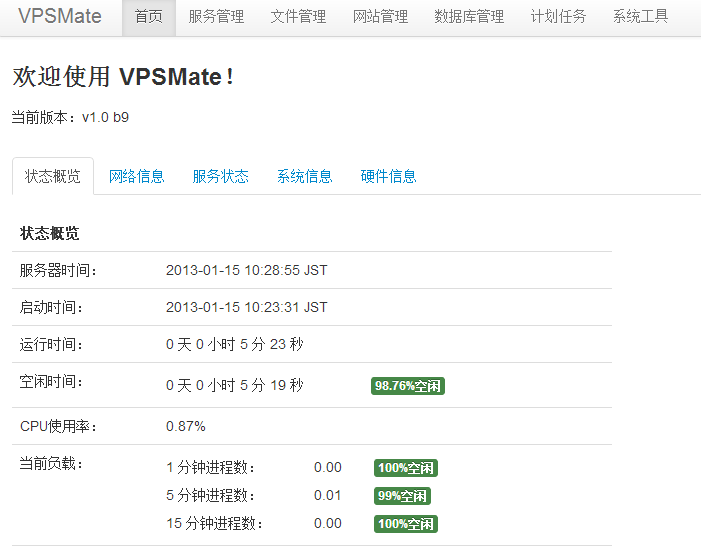Click the bold 状态概览 section heading
Viewport: 701px width, 555px height.
(x=50, y=233)
